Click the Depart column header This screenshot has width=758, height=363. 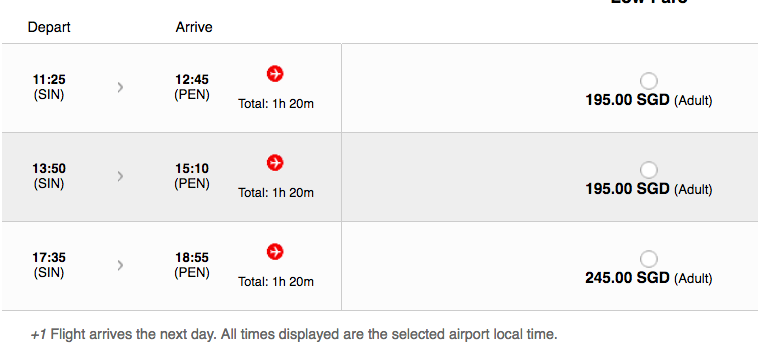[49, 27]
